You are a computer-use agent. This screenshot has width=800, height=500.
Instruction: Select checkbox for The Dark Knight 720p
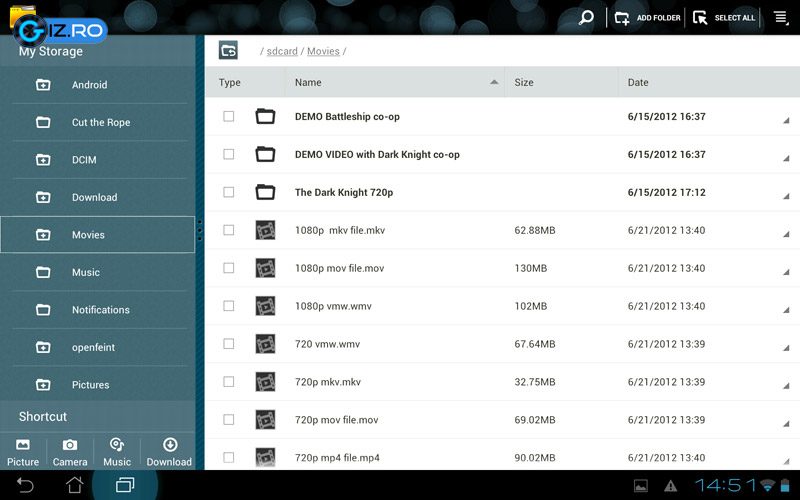[229, 192]
